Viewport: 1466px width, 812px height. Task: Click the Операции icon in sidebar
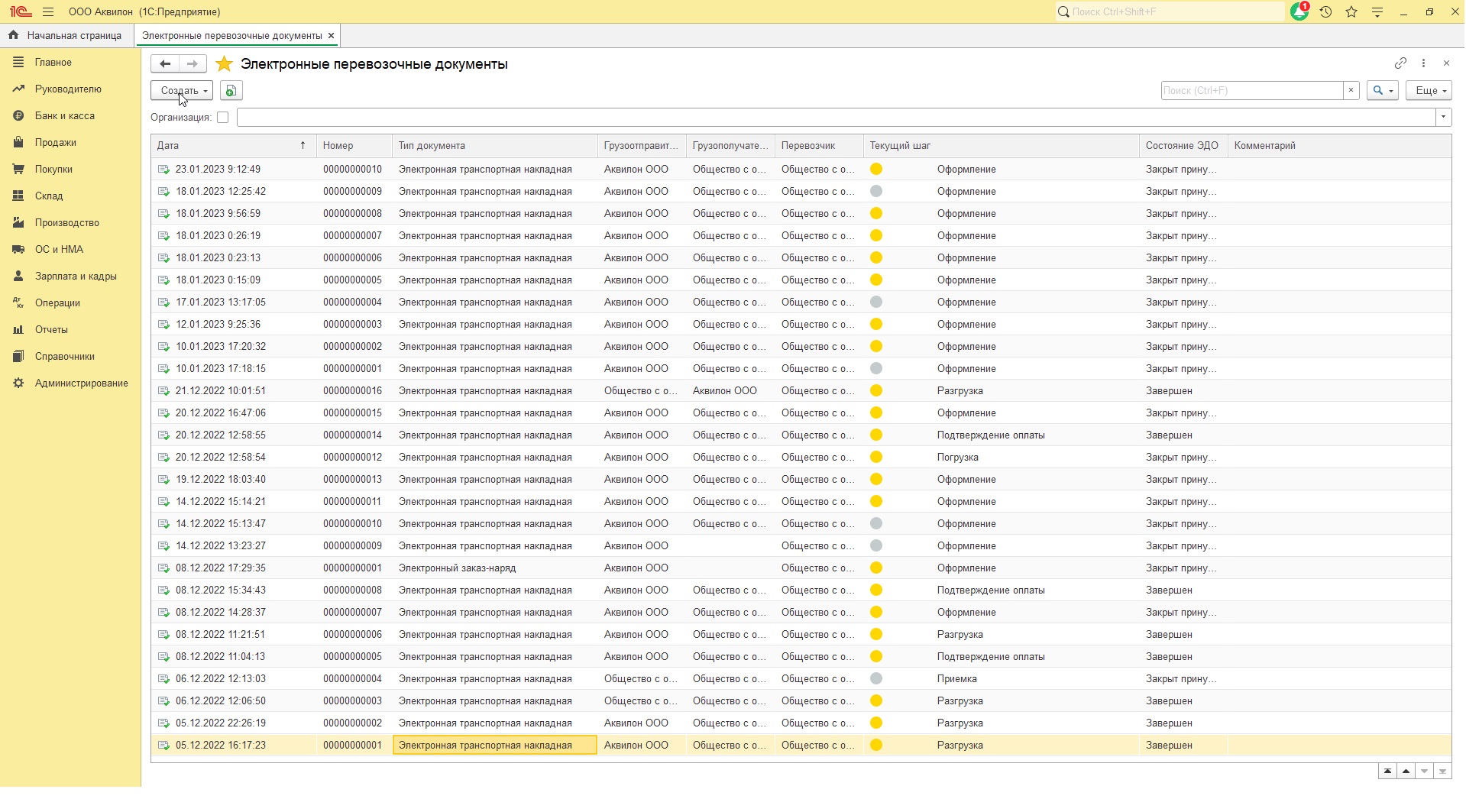click(18, 303)
